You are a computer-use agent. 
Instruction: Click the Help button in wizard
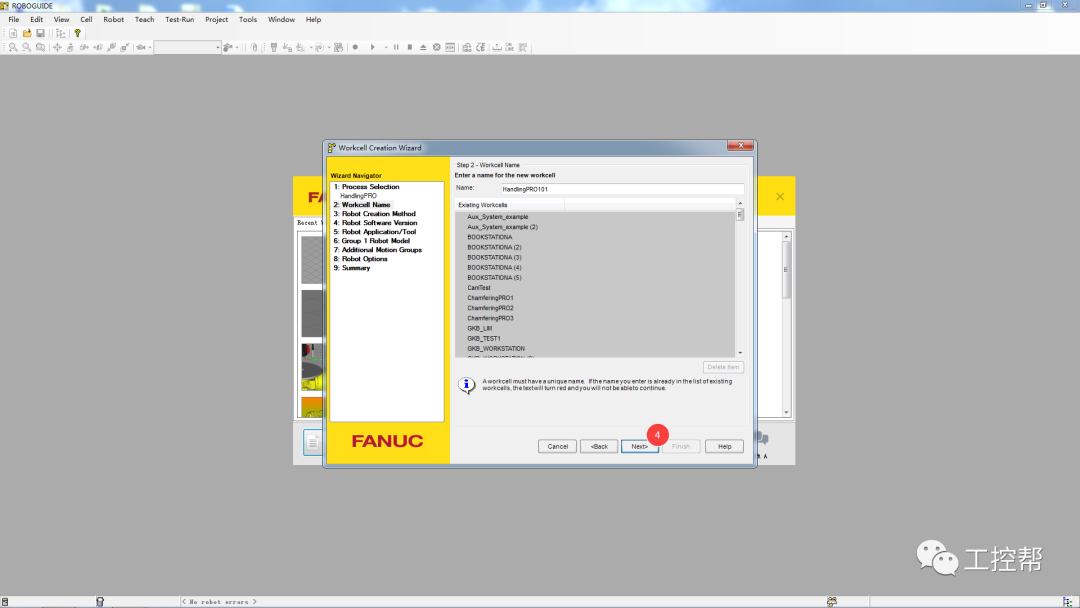coord(725,446)
